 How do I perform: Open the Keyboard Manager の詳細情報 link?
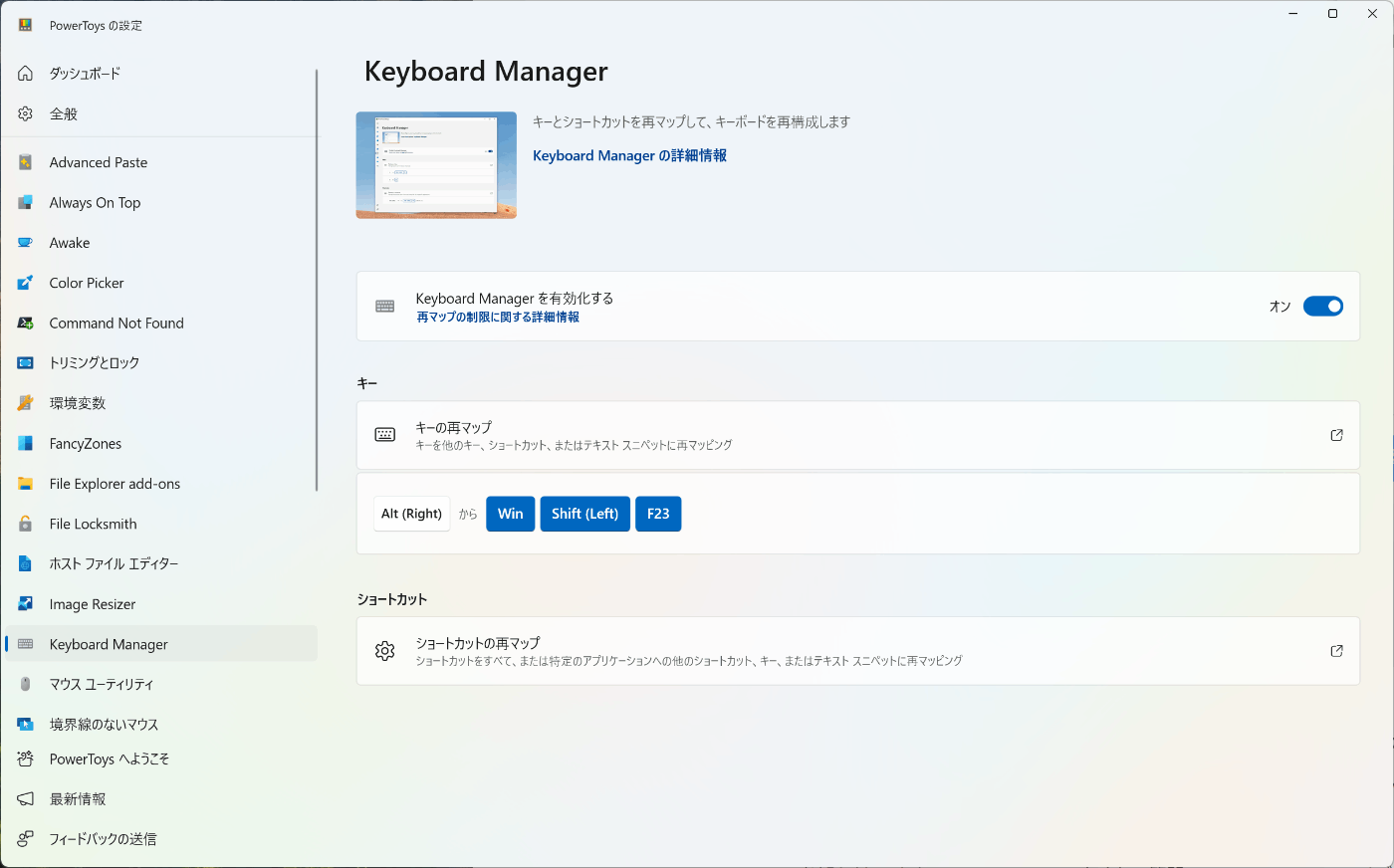point(629,155)
